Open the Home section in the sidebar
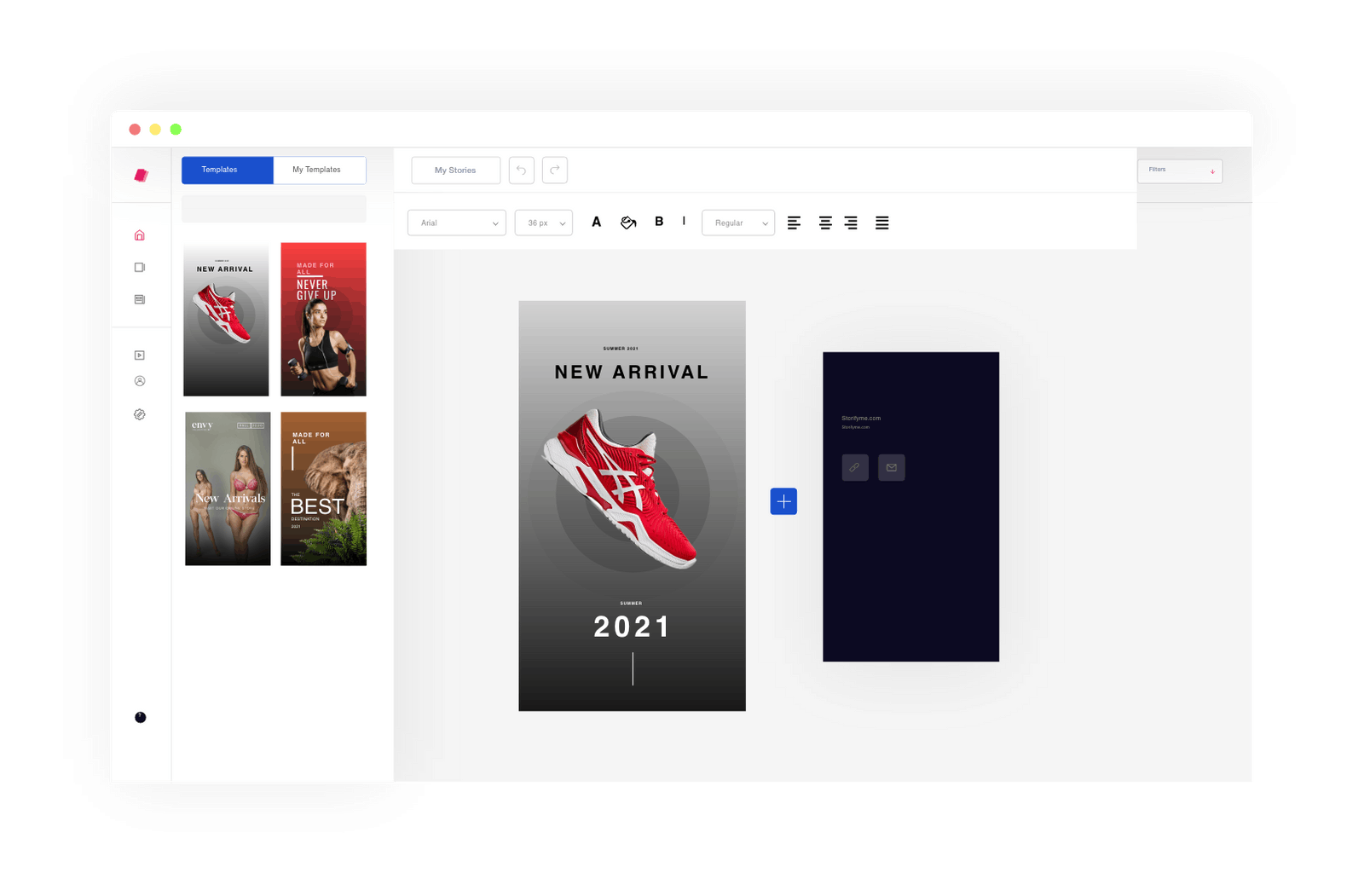This screenshot has width=1364, height=896. click(139, 235)
